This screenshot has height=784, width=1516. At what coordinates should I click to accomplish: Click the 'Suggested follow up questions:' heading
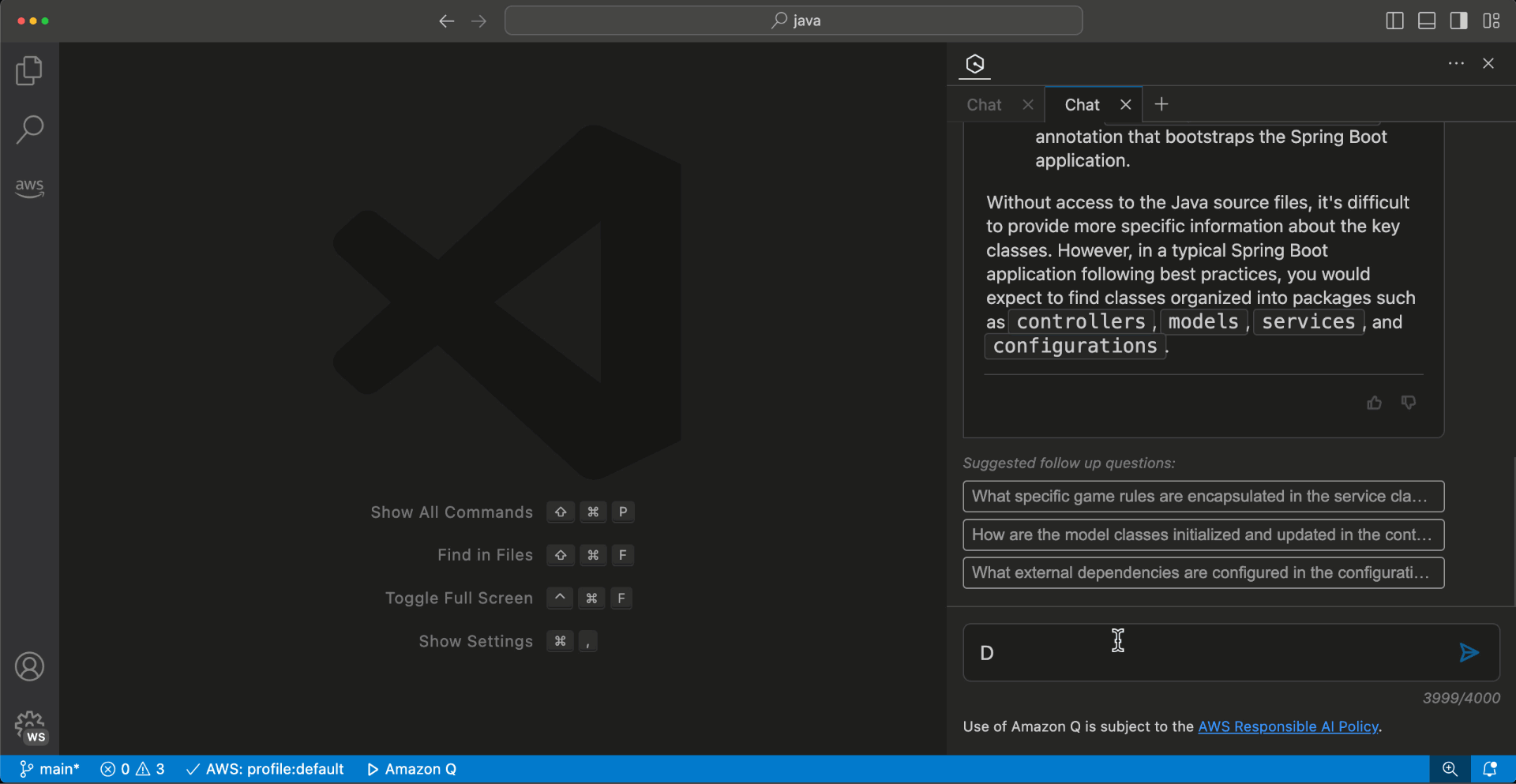(1069, 463)
